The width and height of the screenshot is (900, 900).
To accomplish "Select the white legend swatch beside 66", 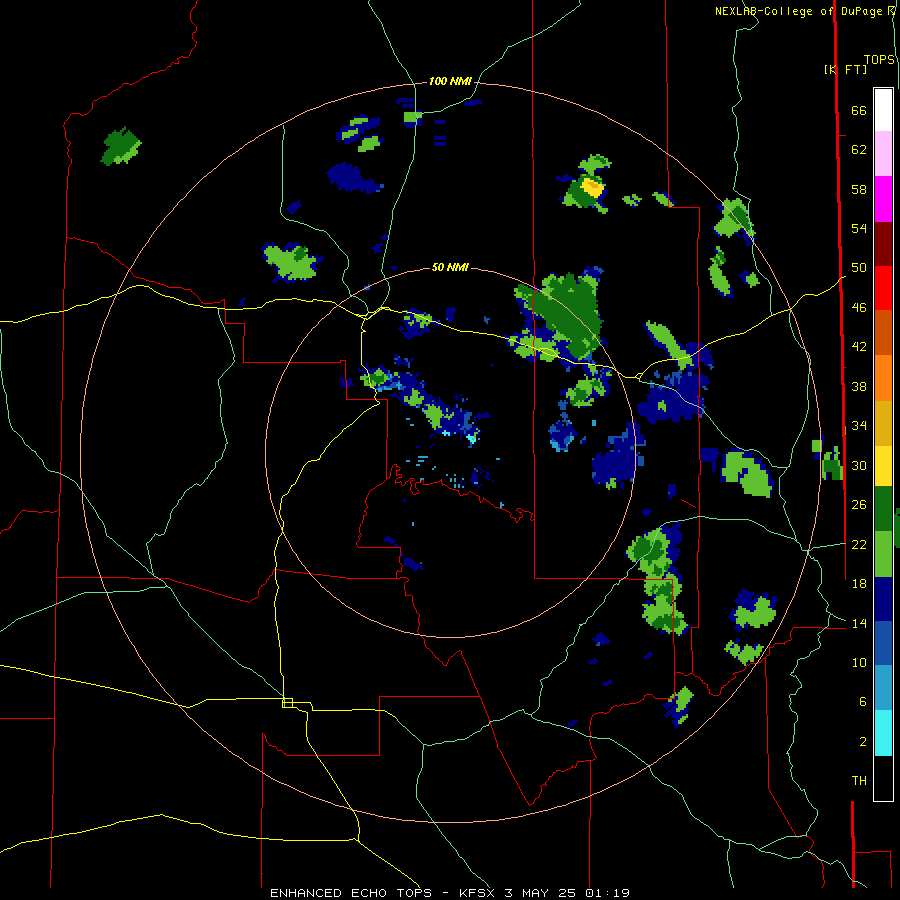I will (883, 110).
